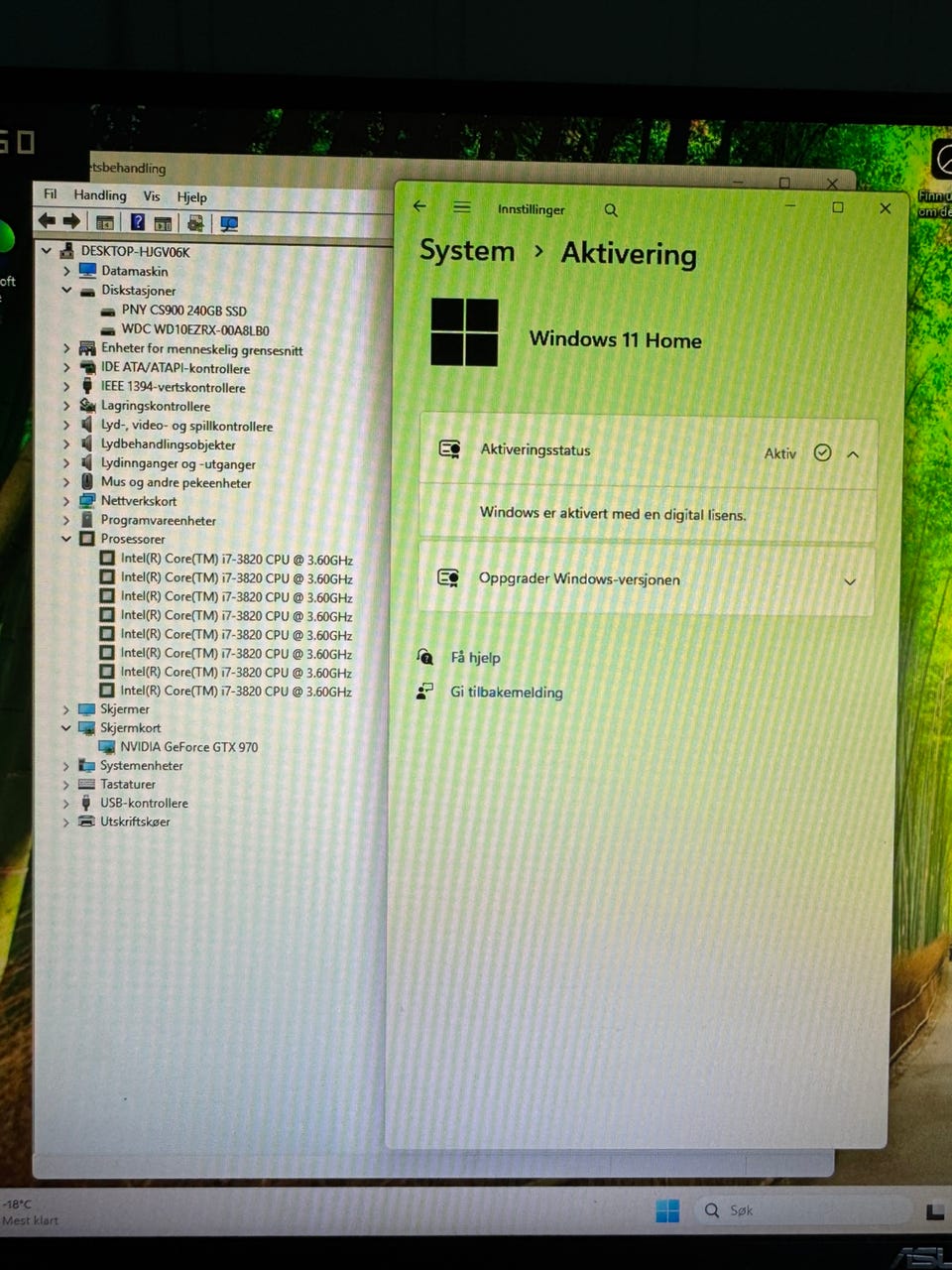Select Programvareenheter row
The image size is (952, 1270).
click(x=159, y=520)
